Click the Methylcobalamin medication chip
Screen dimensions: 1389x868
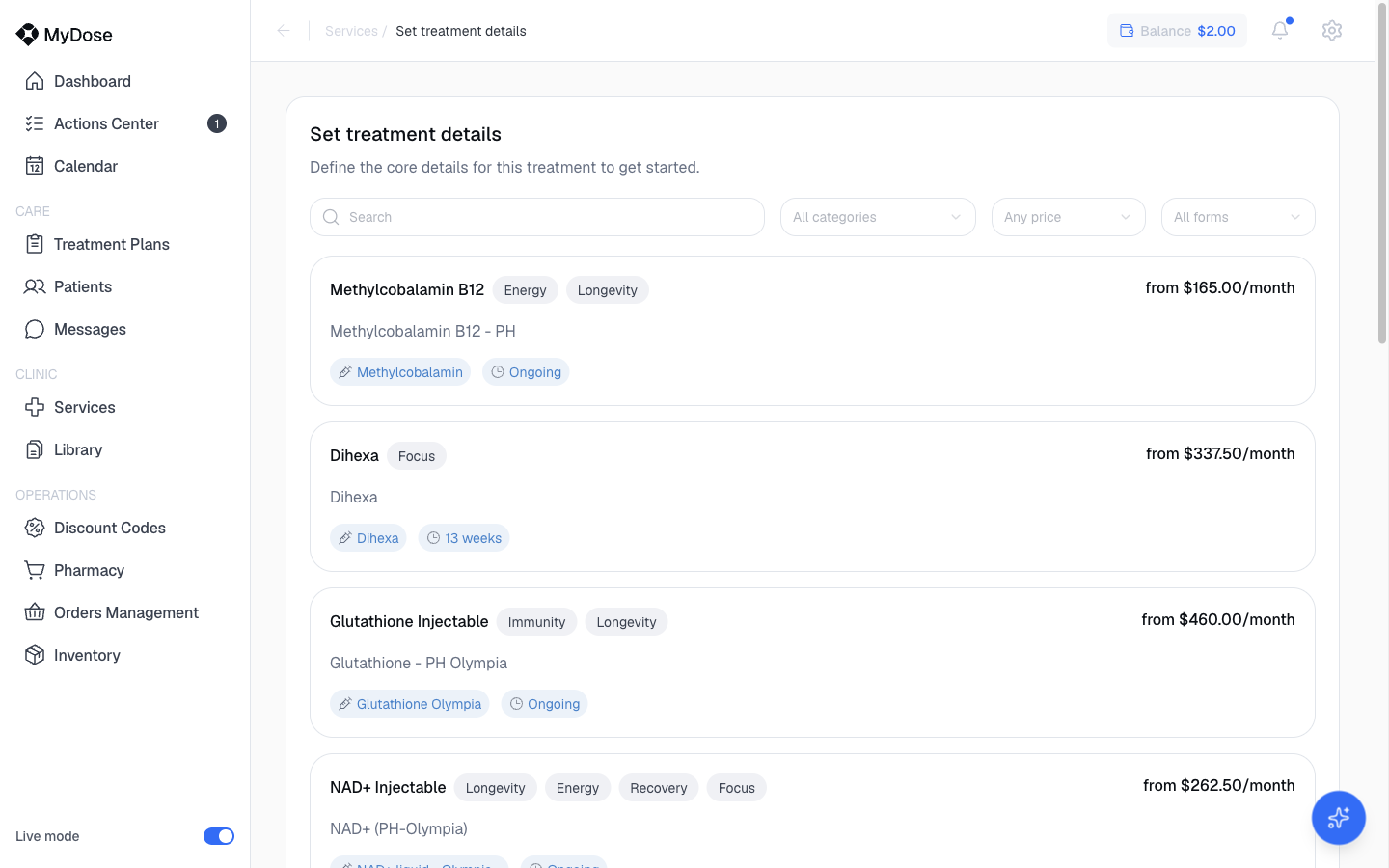point(400,372)
